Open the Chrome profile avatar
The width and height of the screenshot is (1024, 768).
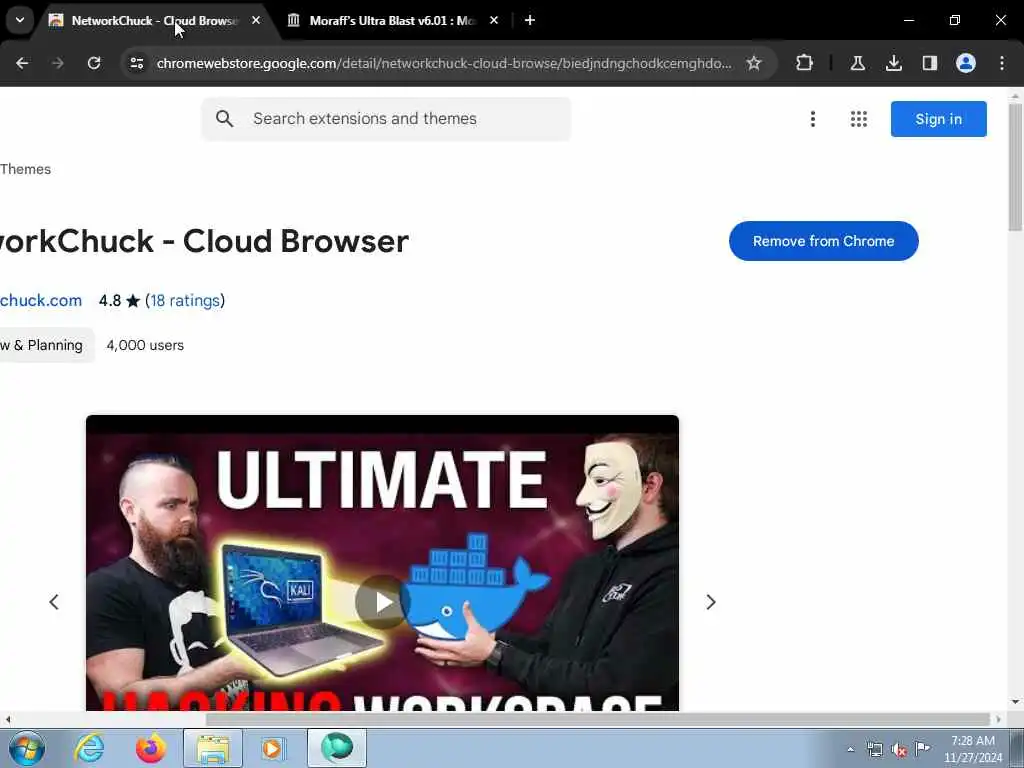[x=965, y=63]
